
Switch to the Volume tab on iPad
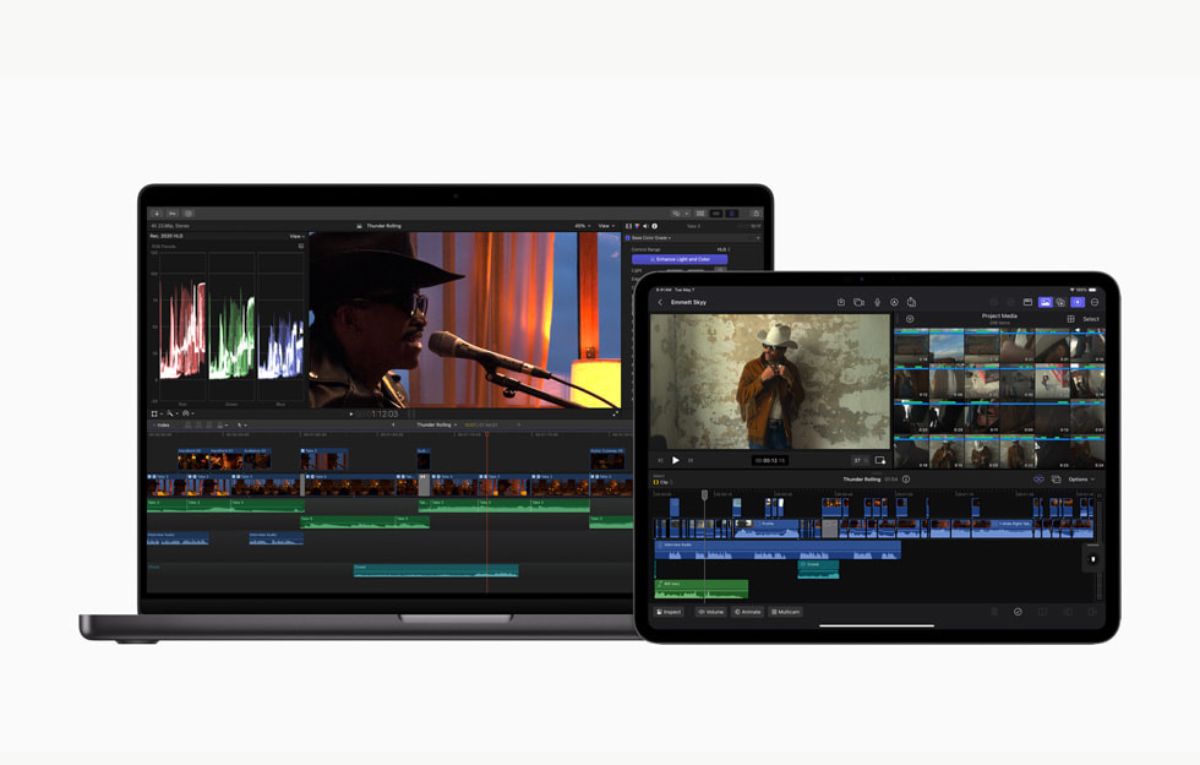click(711, 611)
